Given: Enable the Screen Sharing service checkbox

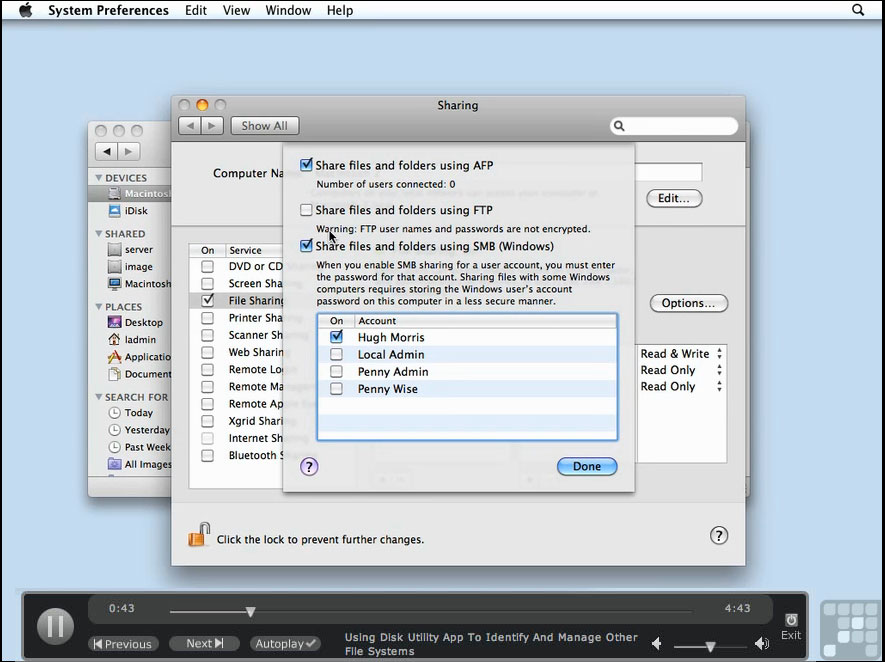Looking at the screenshot, I should 208,283.
